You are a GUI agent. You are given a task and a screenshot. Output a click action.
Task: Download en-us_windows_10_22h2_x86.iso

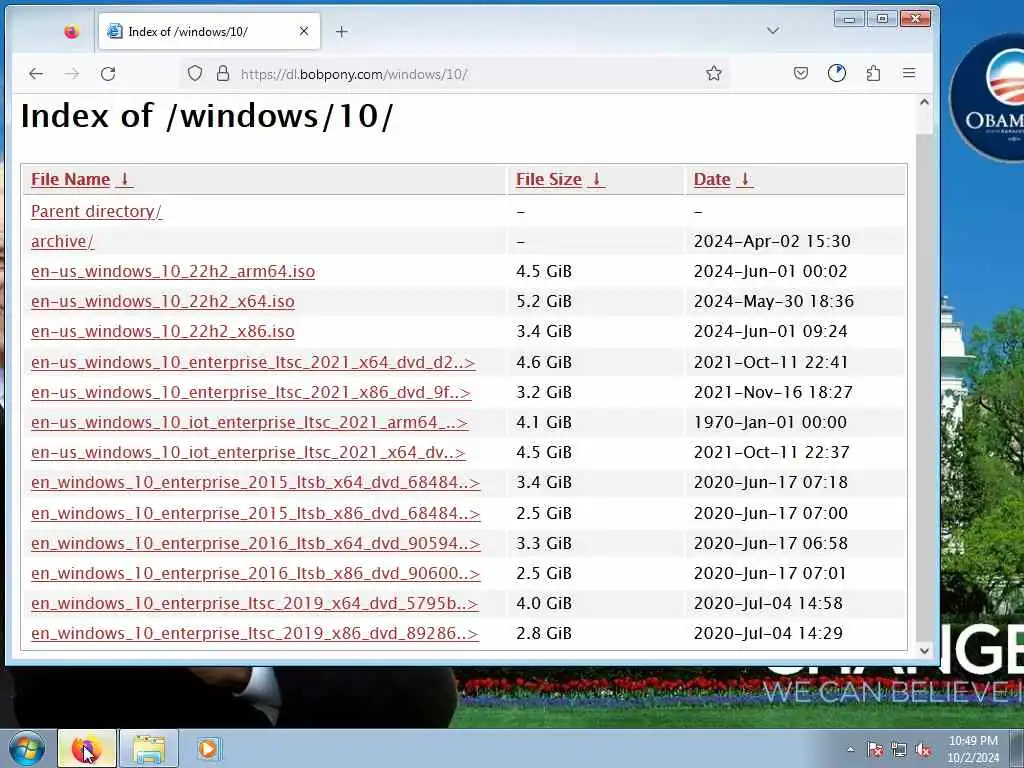point(163,332)
